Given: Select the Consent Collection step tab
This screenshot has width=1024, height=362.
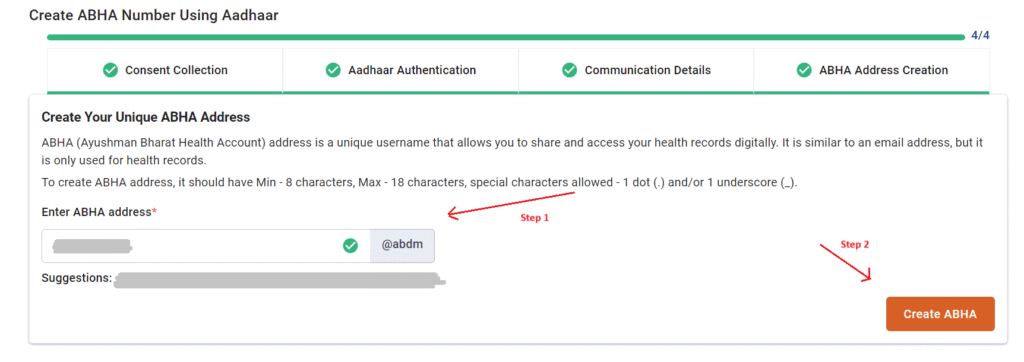Looking at the screenshot, I should click(165, 70).
